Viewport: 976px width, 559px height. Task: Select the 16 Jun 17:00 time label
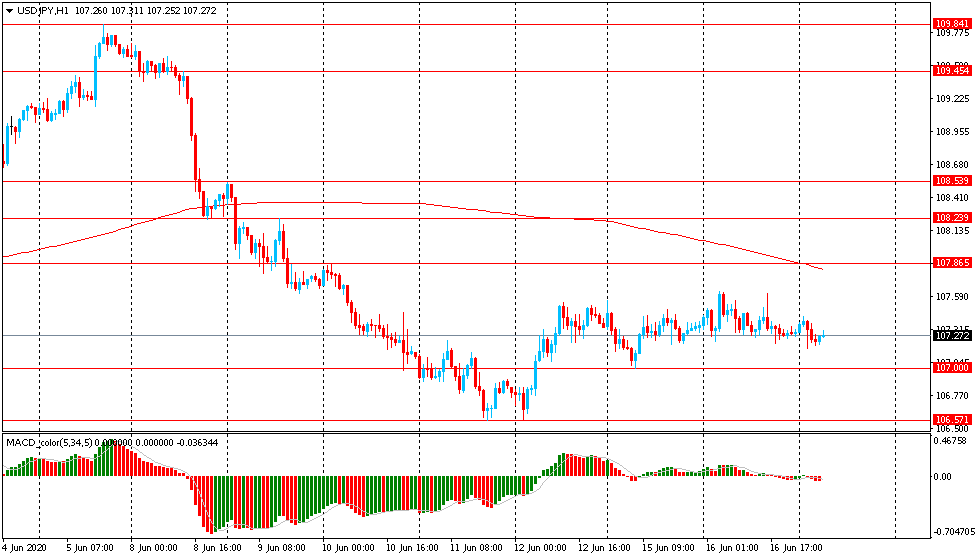[796, 548]
